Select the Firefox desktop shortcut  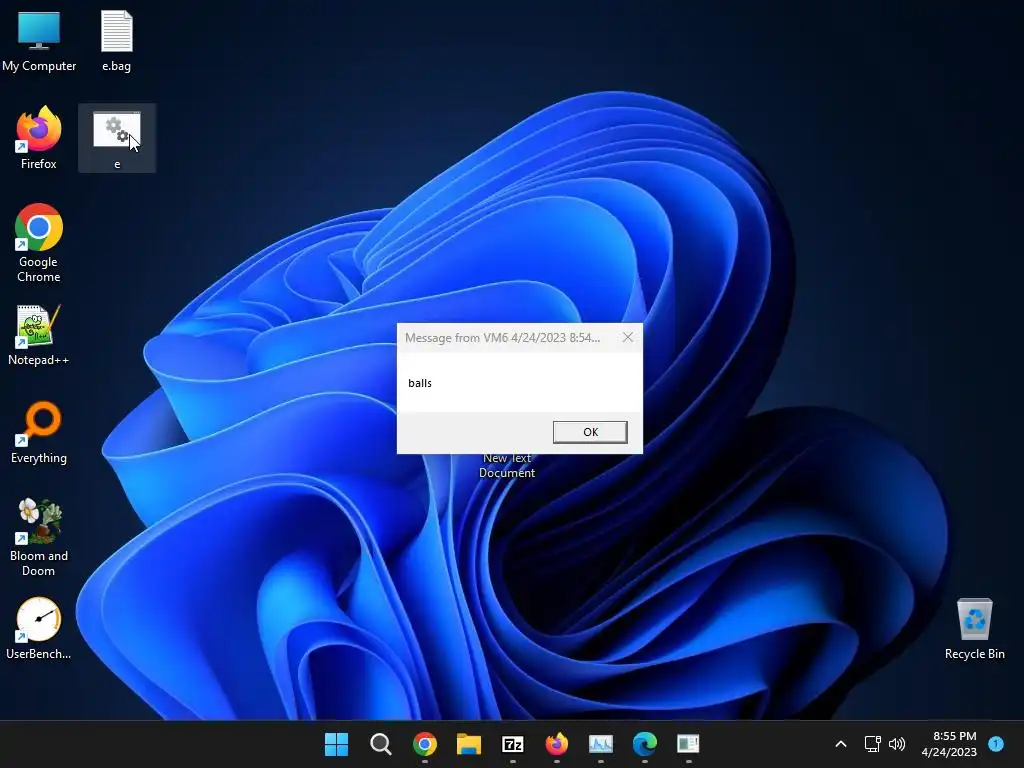point(39,138)
